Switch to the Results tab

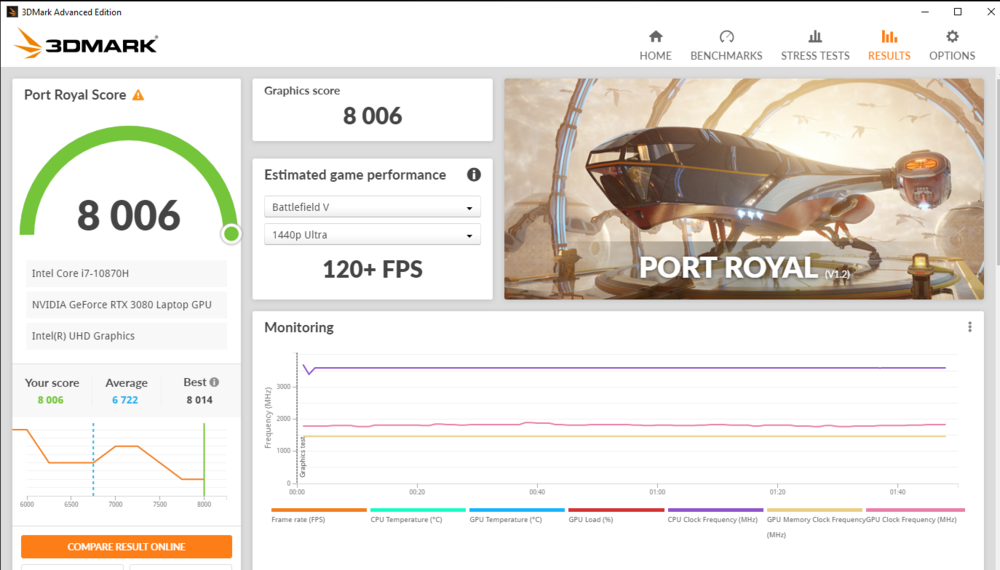click(x=889, y=45)
